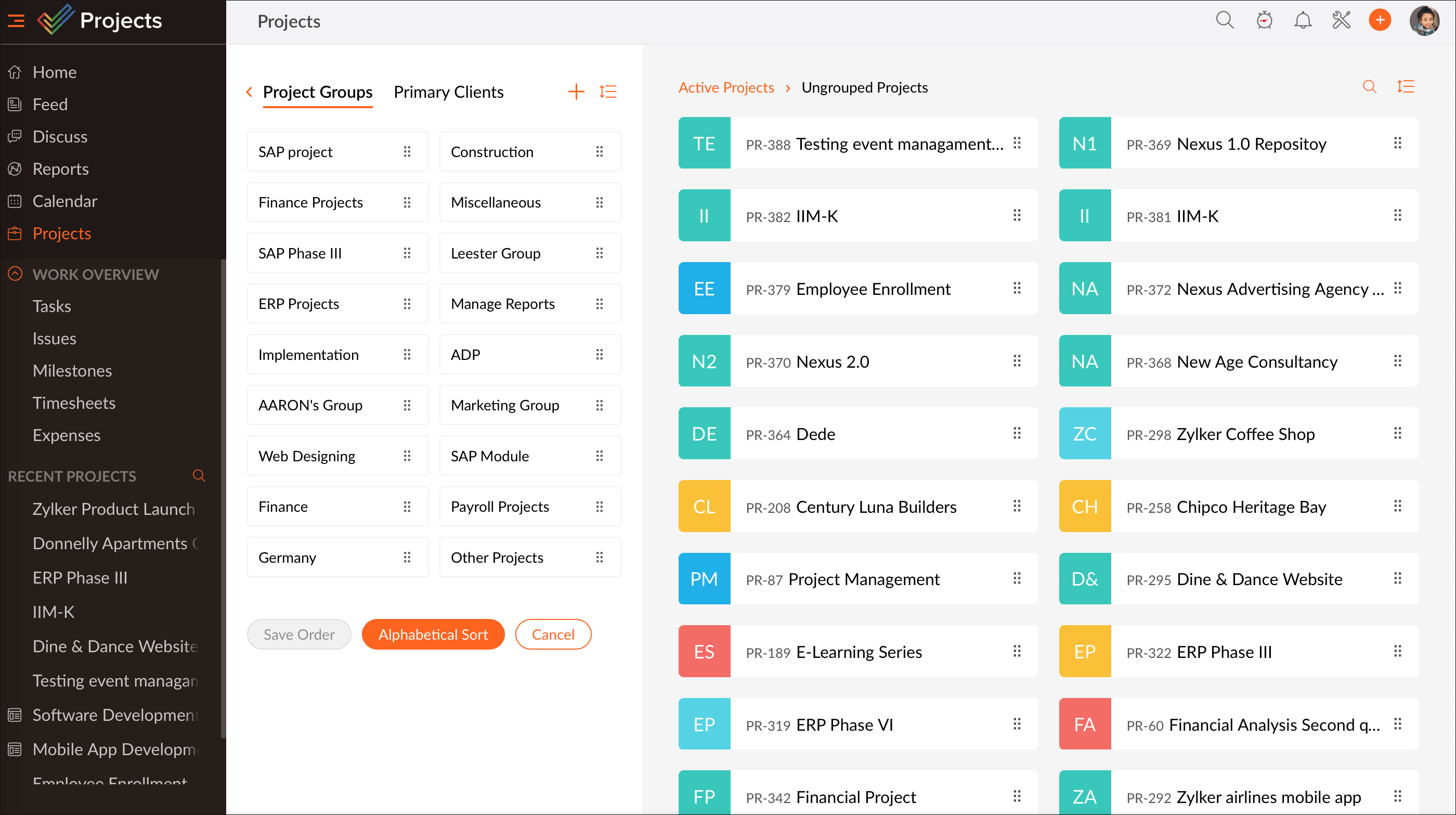This screenshot has width=1456, height=815.
Task: Click the global search magnifier in header
Action: click(1224, 21)
